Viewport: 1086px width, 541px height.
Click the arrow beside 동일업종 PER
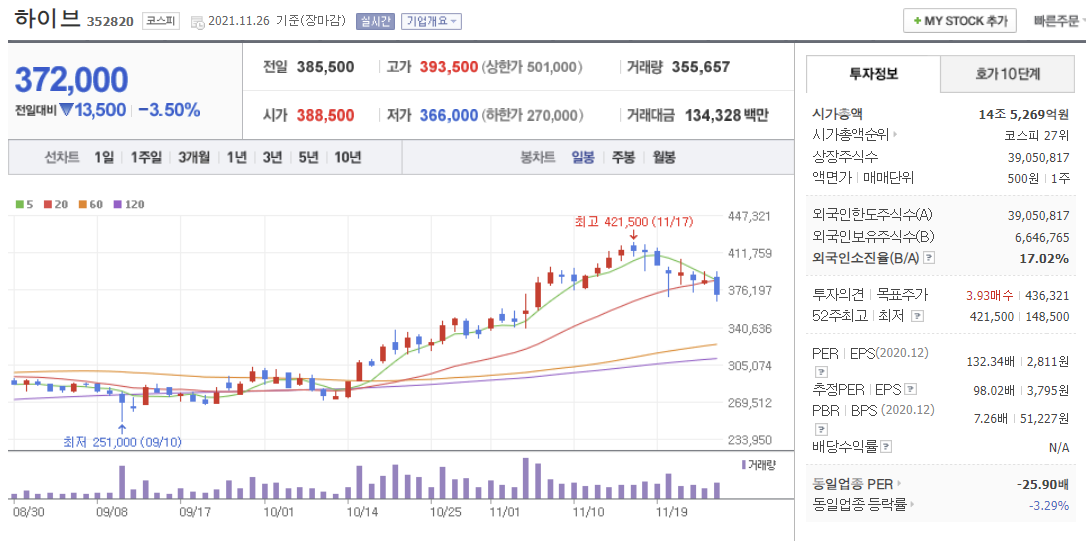(899, 484)
